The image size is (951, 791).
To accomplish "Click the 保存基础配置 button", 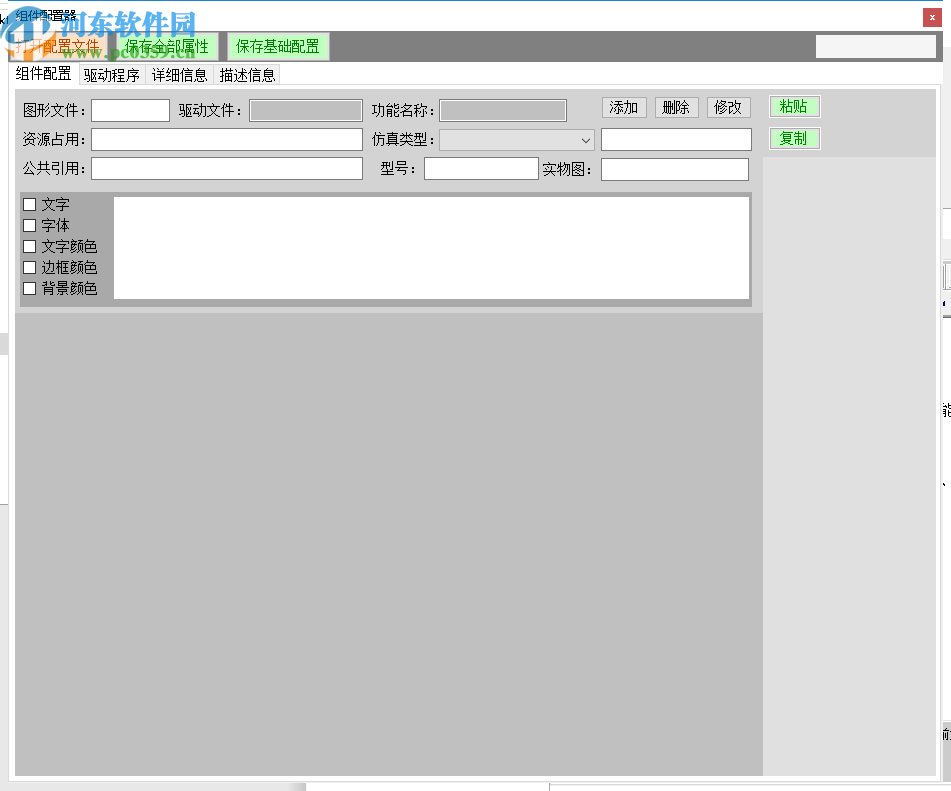I will coord(278,47).
